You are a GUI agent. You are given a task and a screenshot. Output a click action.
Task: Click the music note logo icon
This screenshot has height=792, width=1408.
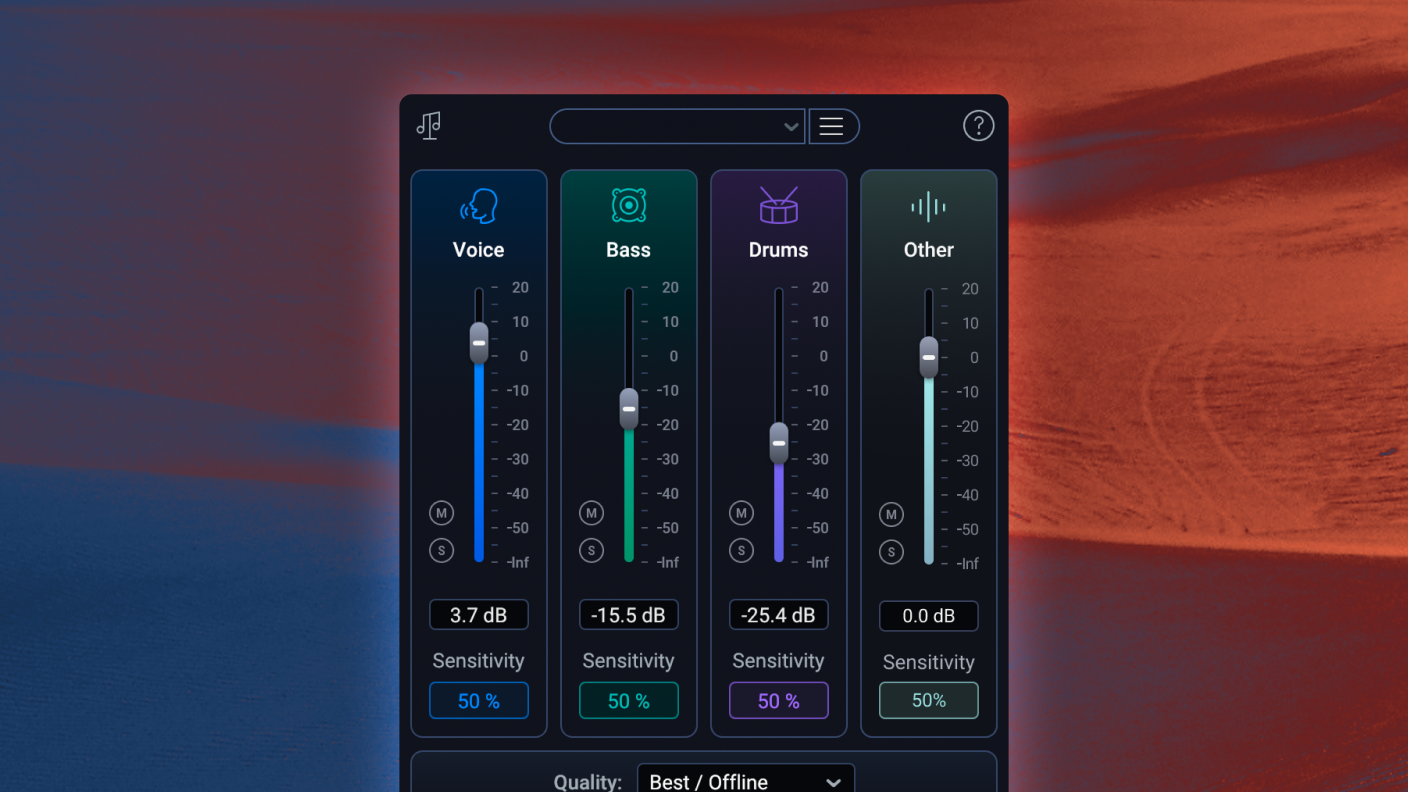click(429, 126)
